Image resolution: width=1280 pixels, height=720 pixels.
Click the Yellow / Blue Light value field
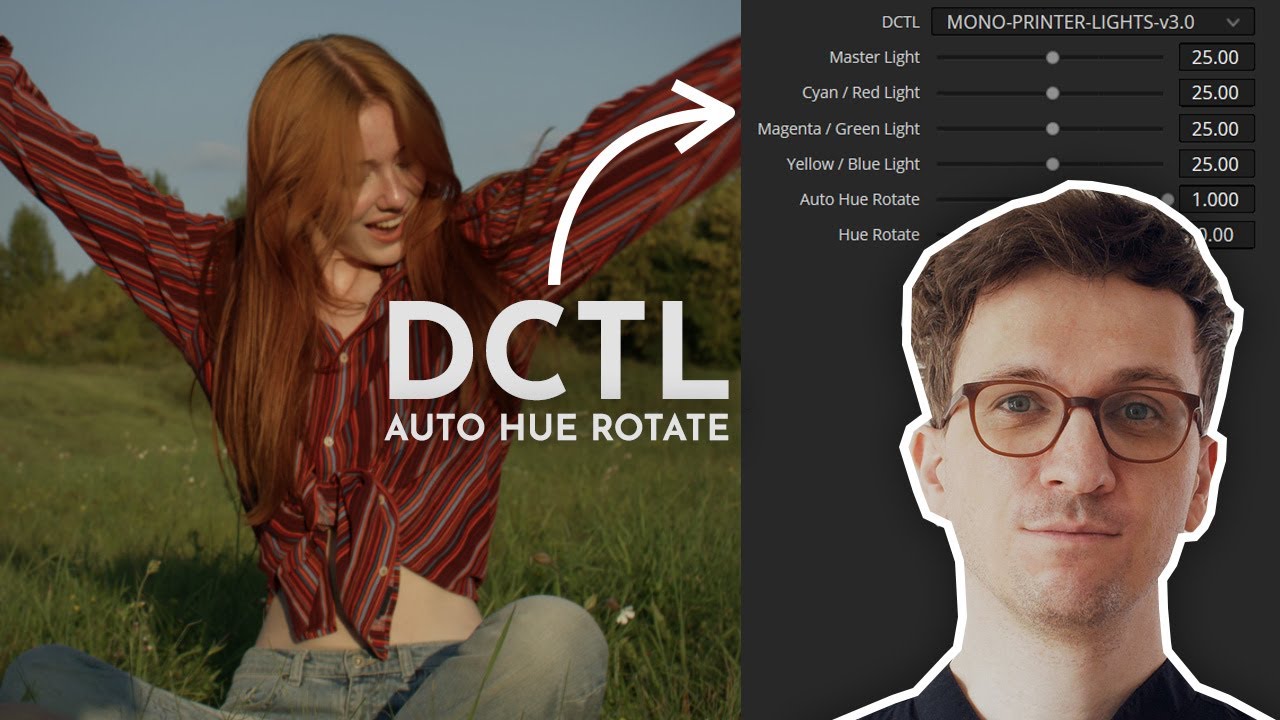[1216, 164]
